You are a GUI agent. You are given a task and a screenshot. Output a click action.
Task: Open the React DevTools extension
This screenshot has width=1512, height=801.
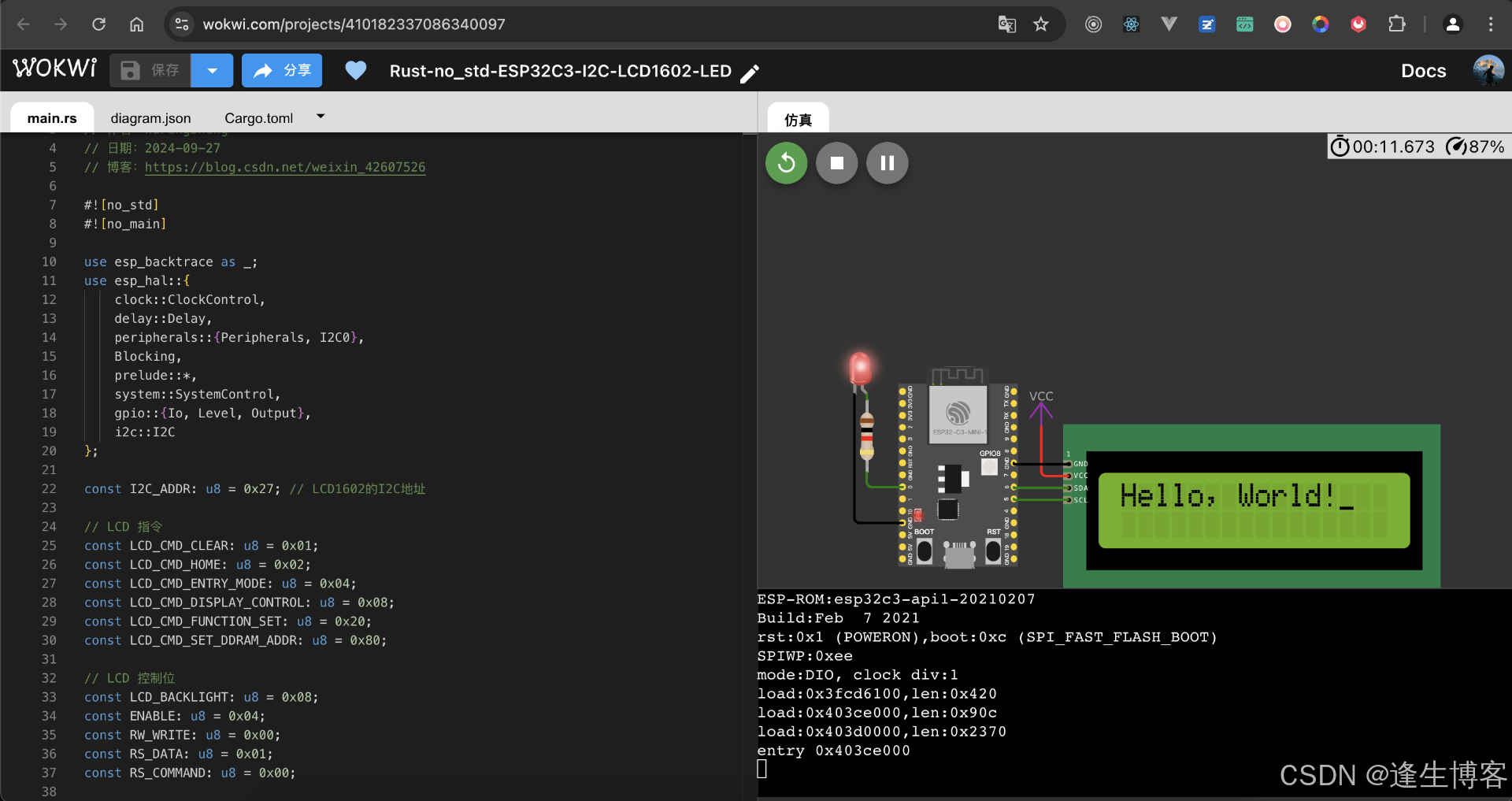click(1131, 24)
